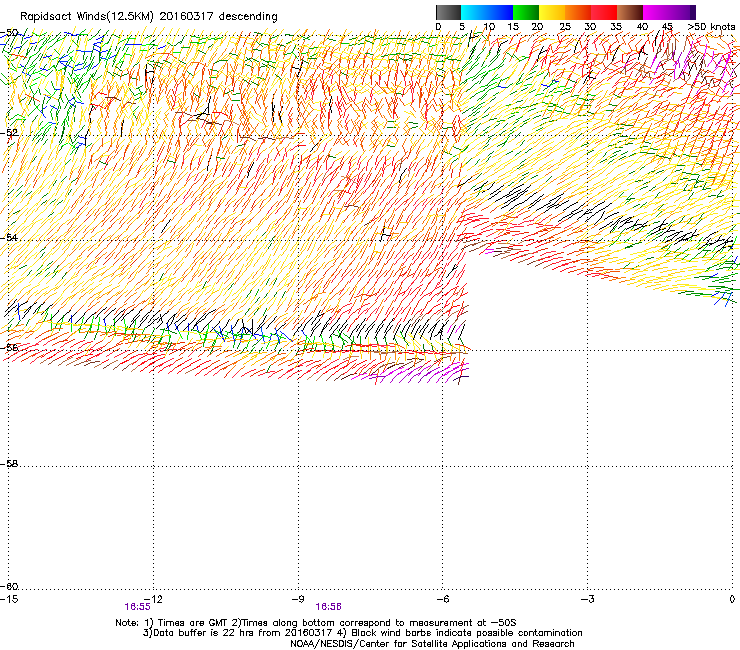
Task: Click the purple time stamp '18:55'
Action: tap(137, 607)
